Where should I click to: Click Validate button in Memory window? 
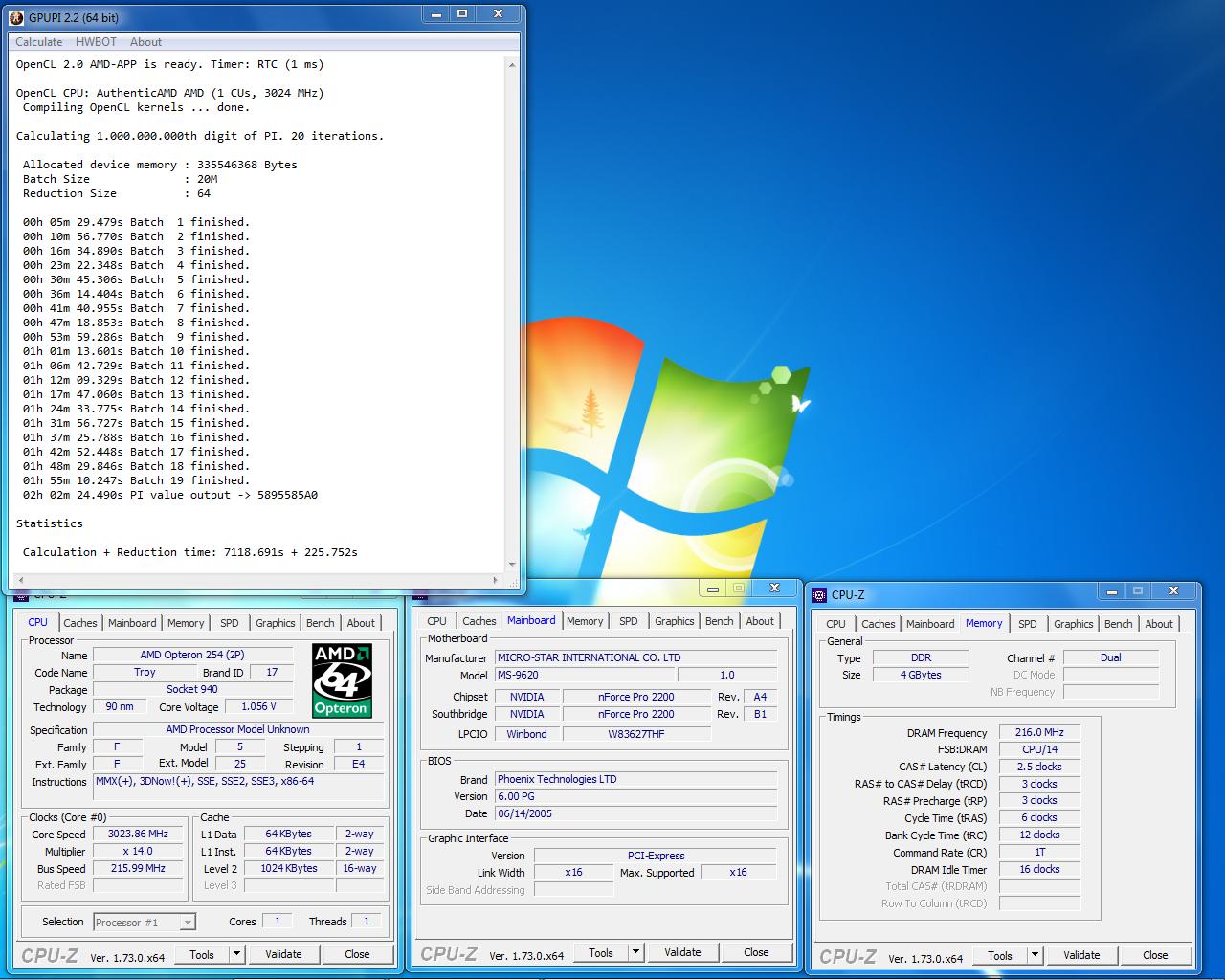(1081, 955)
